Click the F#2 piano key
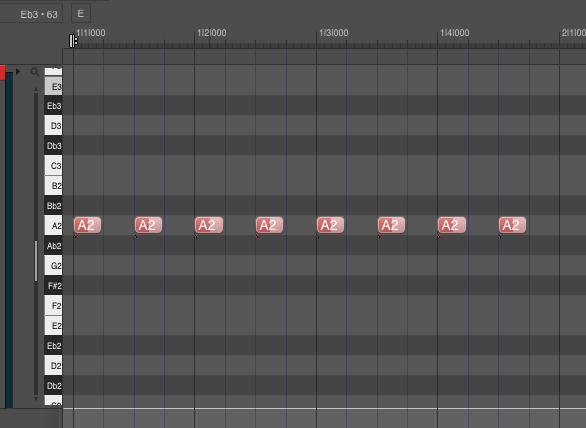586x428 pixels. [x=53, y=286]
